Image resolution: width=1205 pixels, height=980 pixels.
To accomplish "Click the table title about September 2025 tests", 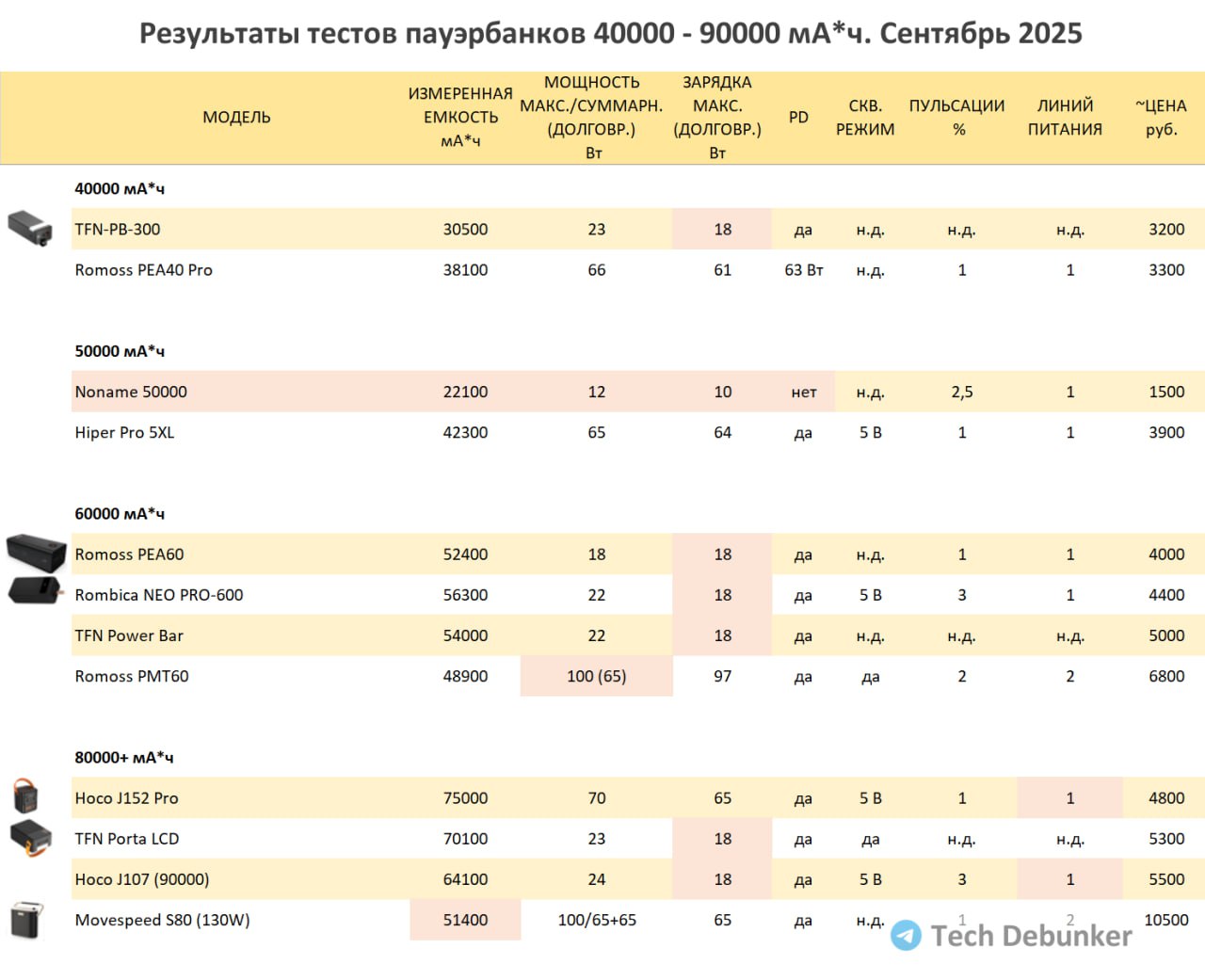I will point(610,34).
